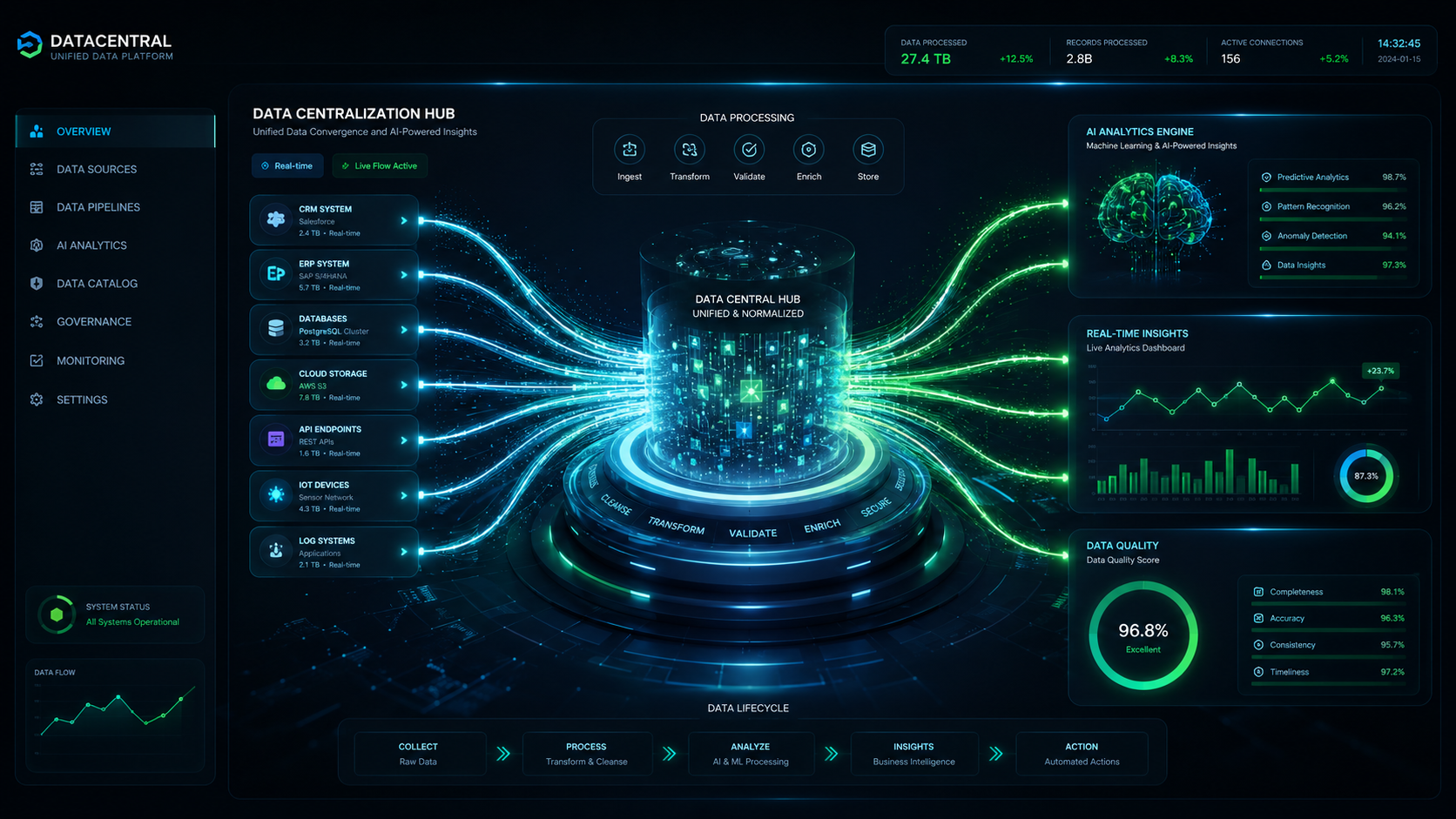Expand the Log Systems arrow
The image size is (1456, 819).
click(404, 551)
